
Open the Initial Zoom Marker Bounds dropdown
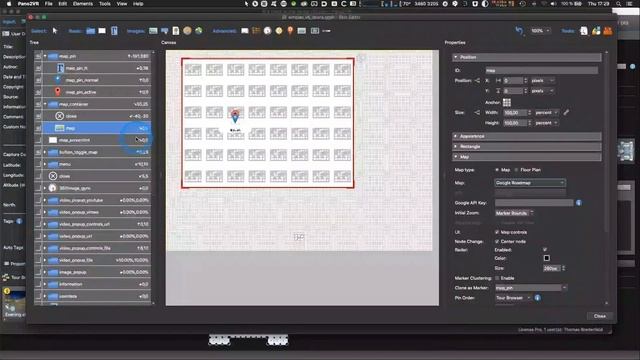[x=514, y=213]
